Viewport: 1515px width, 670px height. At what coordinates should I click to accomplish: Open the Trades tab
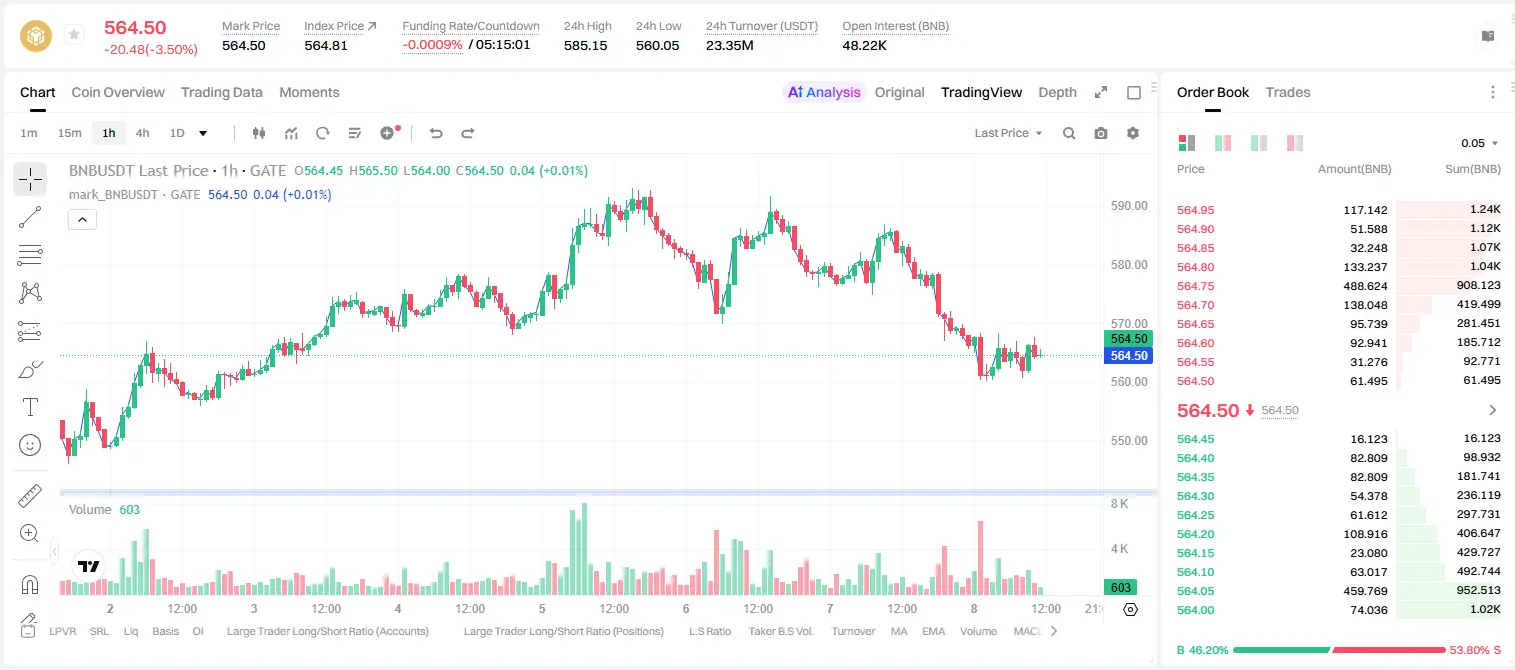click(1288, 92)
